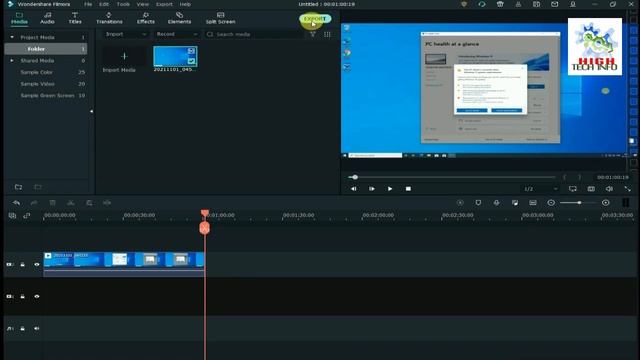640x360 pixels.
Task: Select the imported 20211101 clip thumbnail
Action: [175, 56]
